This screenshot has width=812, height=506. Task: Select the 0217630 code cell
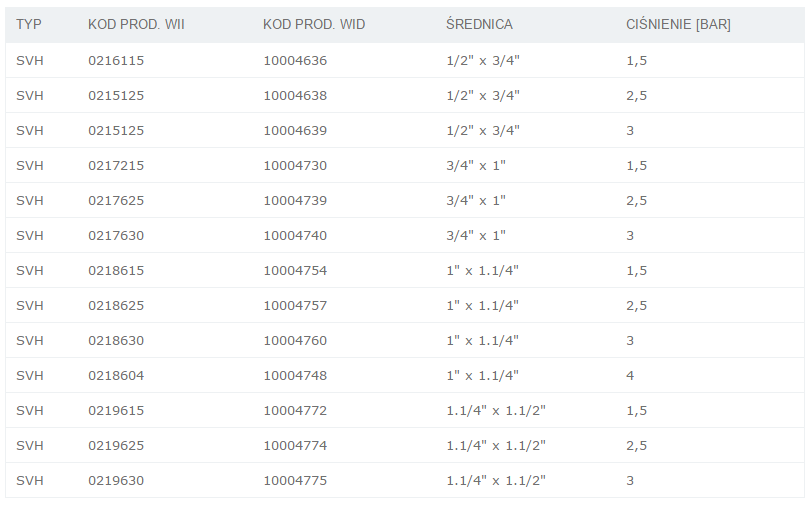(116, 235)
